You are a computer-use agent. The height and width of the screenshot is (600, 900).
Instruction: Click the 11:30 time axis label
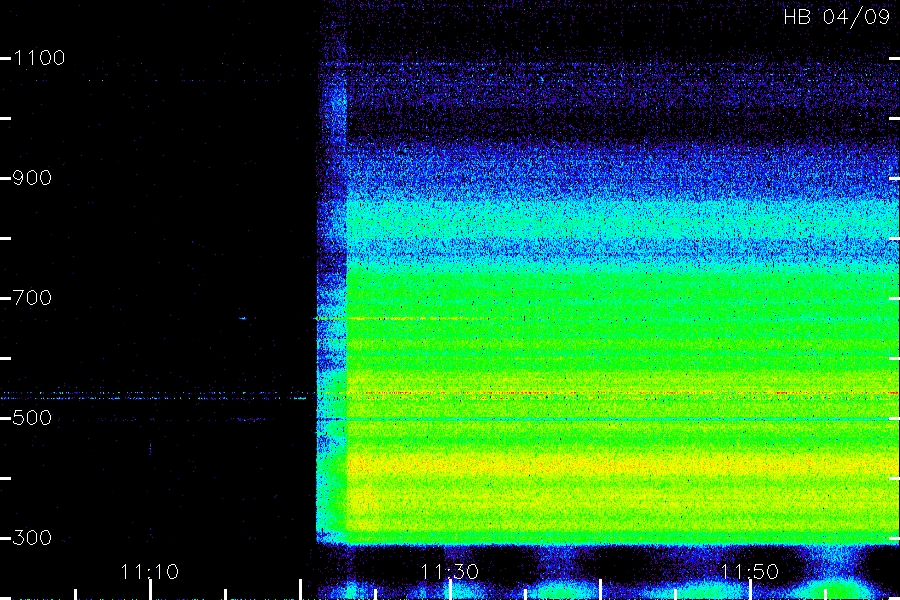click(x=449, y=572)
